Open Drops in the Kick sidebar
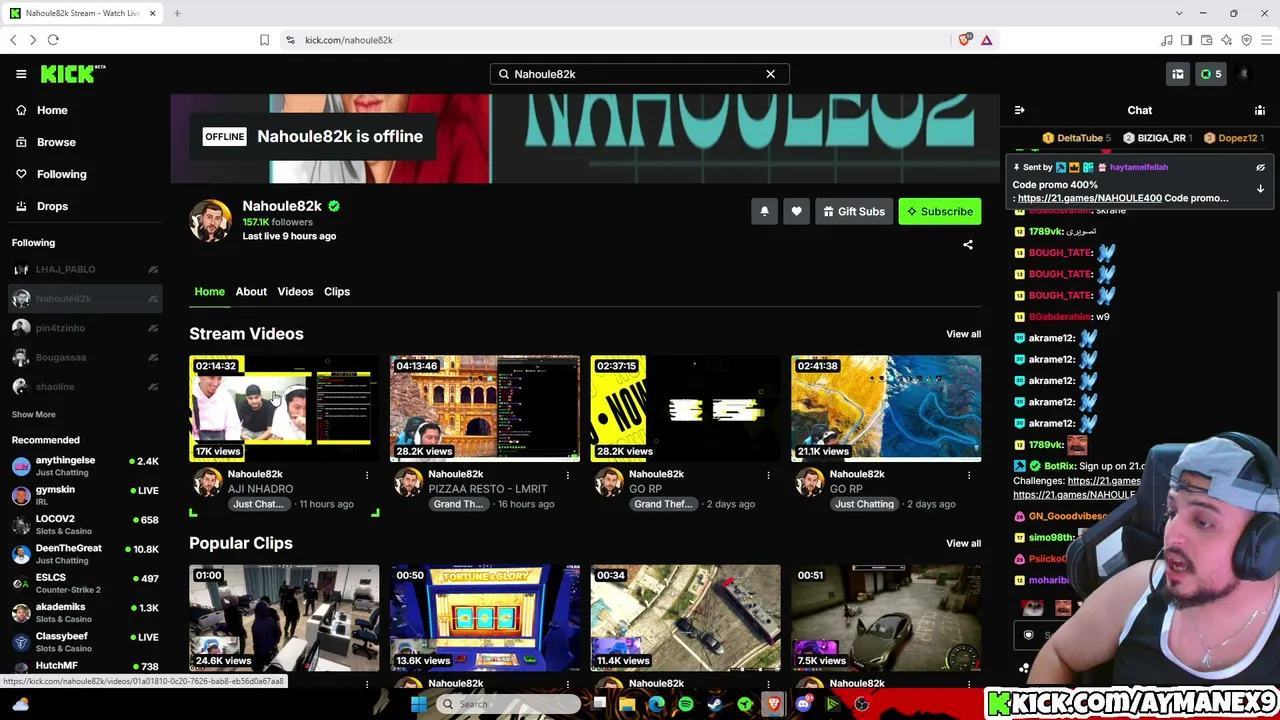1280x720 pixels. pyautogui.click(x=52, y=206)
